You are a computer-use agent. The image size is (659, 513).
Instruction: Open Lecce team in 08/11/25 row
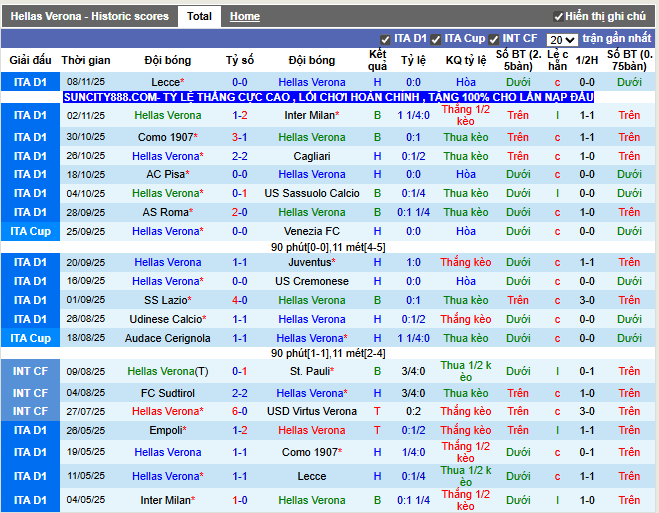[168, 82]
